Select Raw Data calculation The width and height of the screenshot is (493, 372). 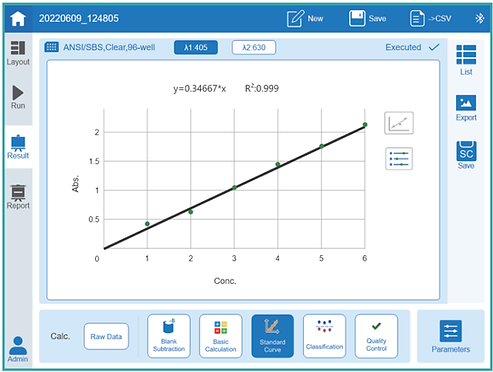[106, 336]
